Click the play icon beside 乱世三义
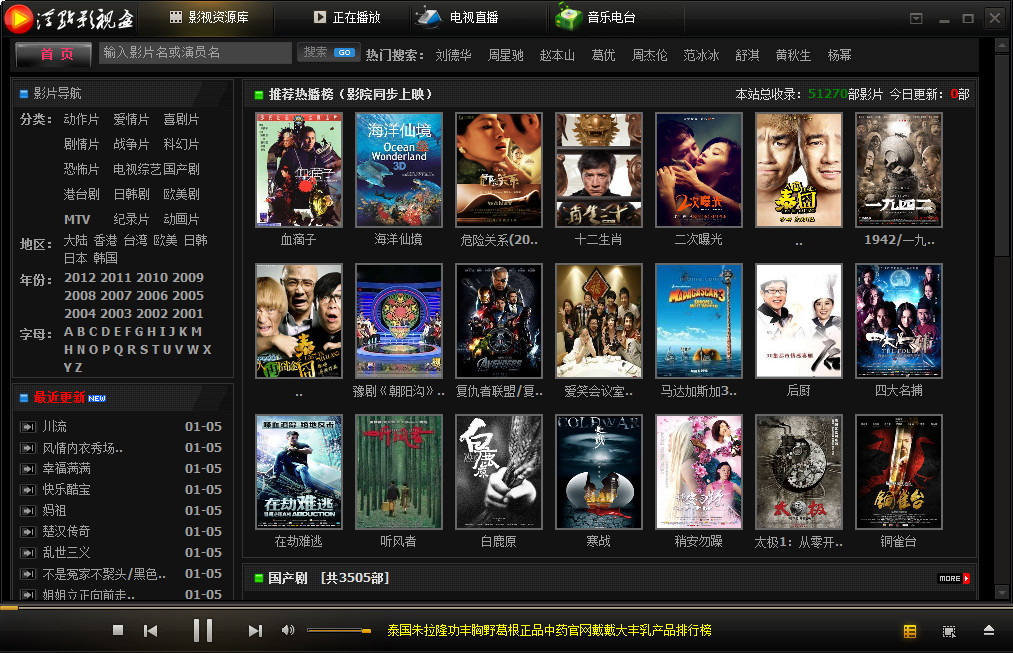The width and height of the screenshot is (1013, 653). pos(28,553)
